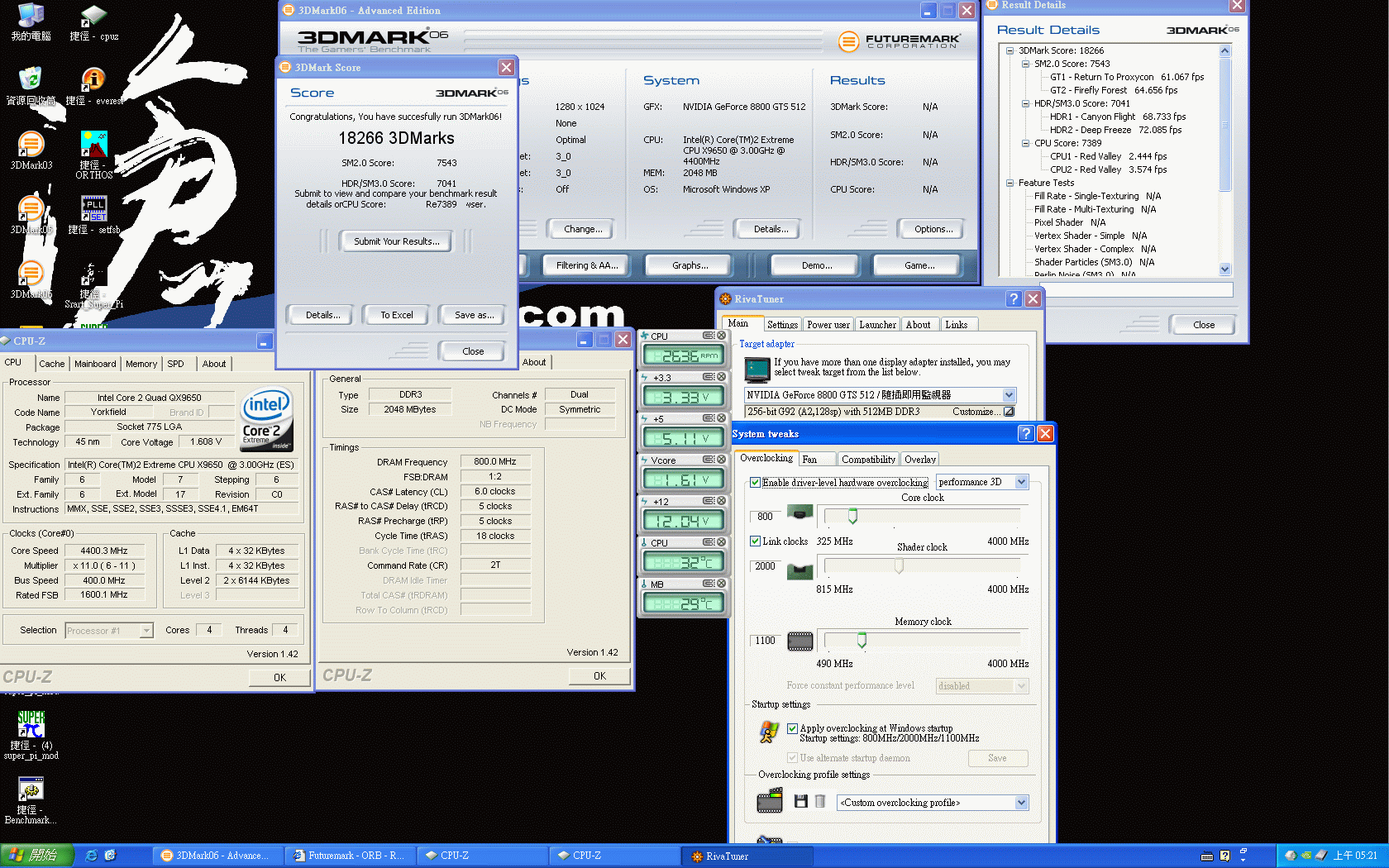Click the Core clock slider handle

(852, 516)
